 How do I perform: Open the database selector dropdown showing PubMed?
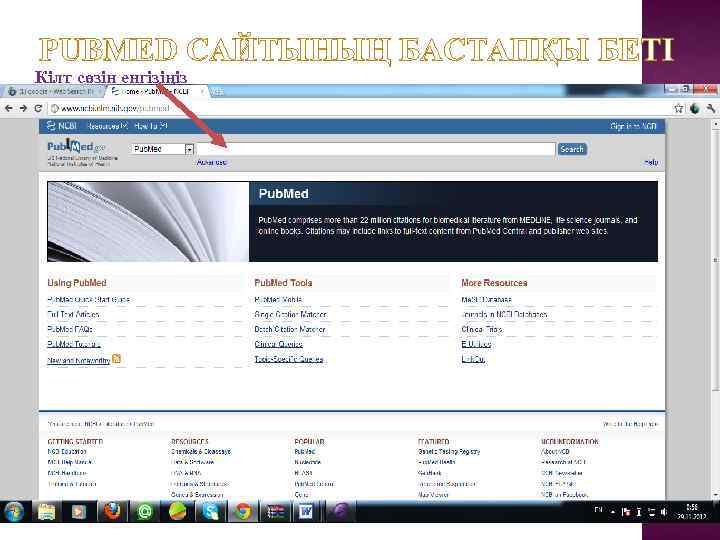coord(163,149)
